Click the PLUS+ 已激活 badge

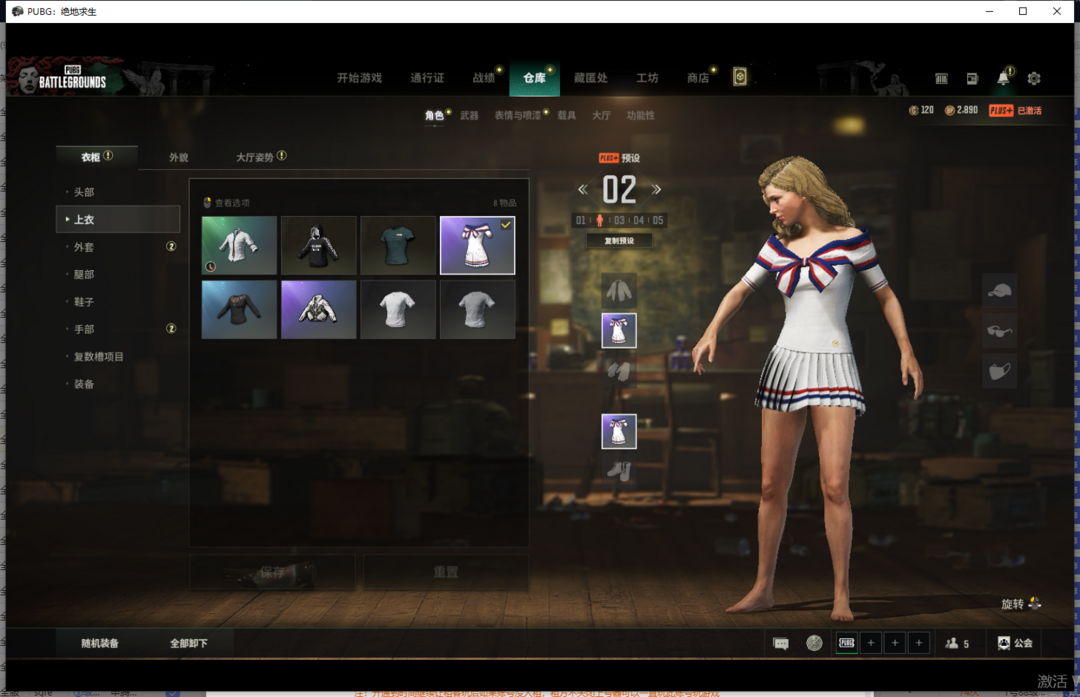point(1015,110)
